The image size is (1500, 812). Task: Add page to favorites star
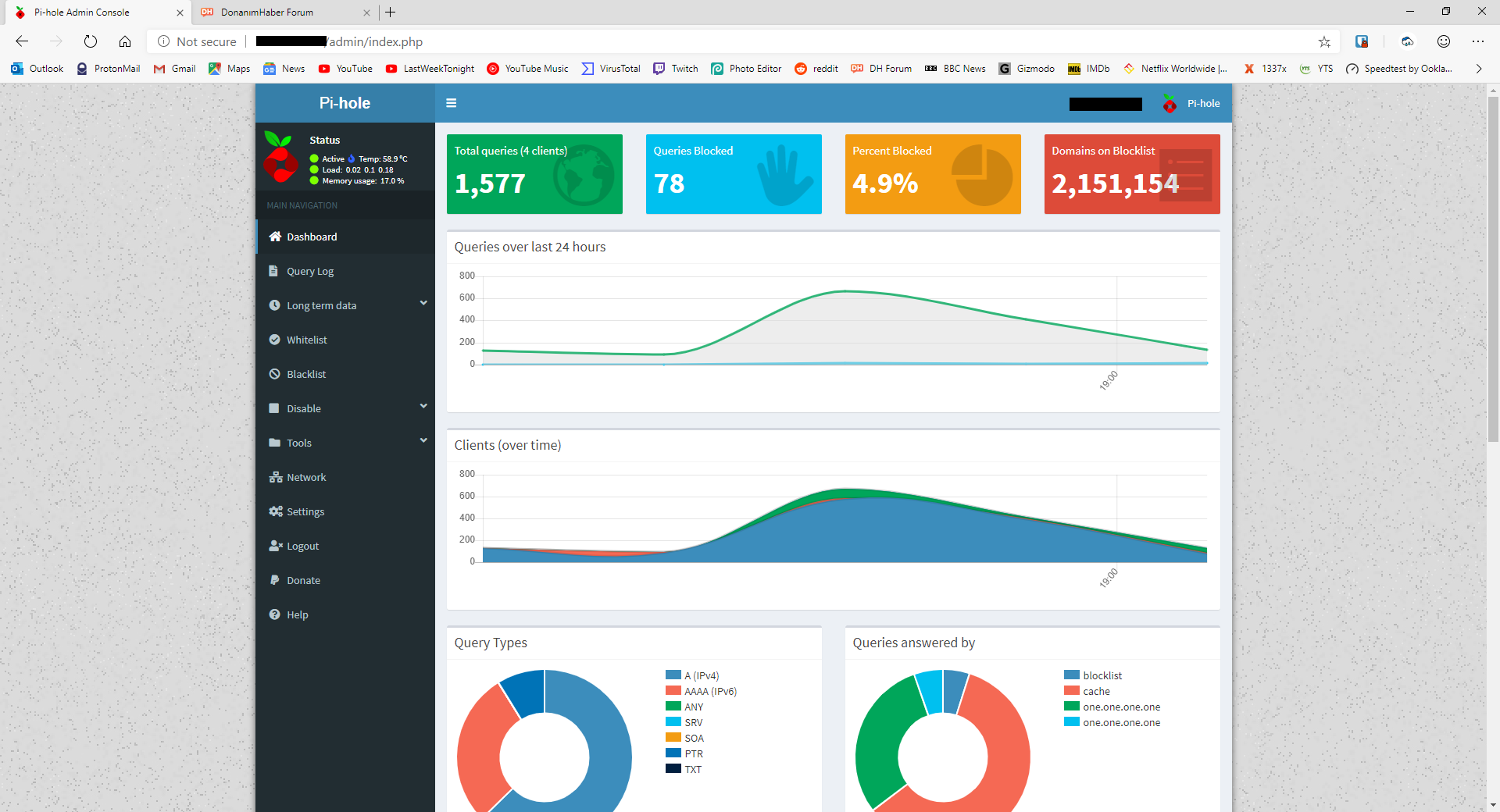[x=1324, y=41]
